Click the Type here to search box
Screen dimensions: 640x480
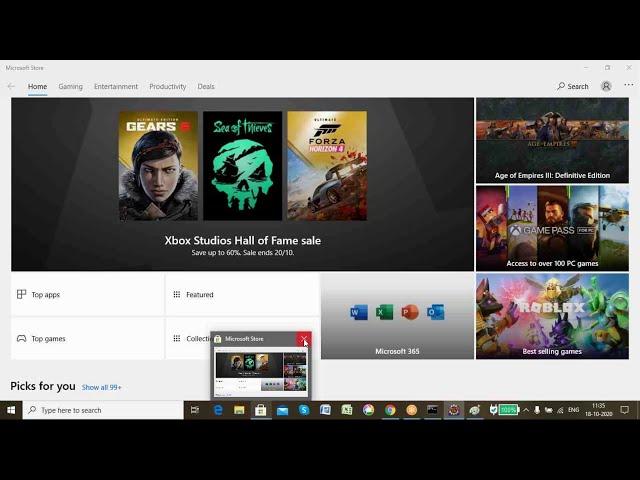point(103,410)
